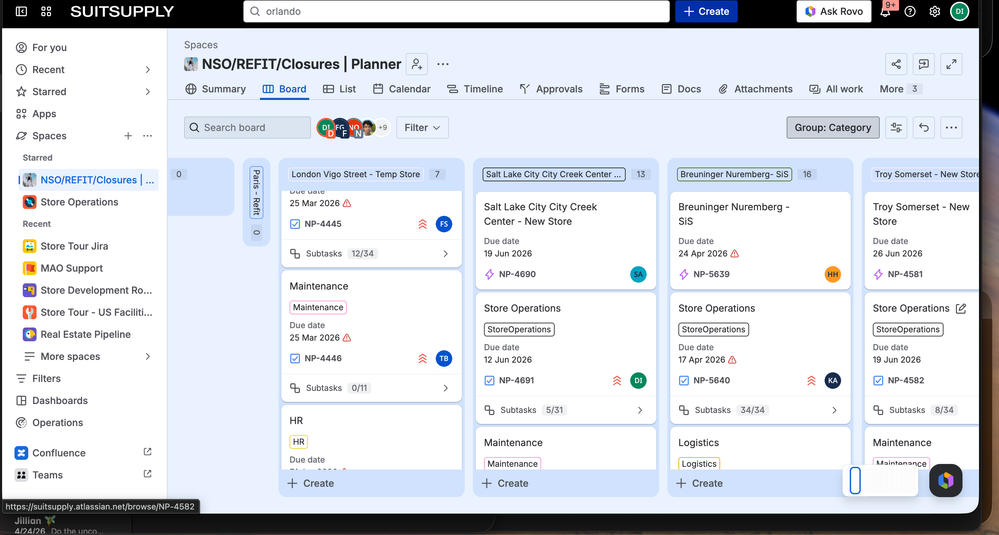Switch to the Summary tab
Image resolution: width=999 pixels, height=535 pixels.
215,89
